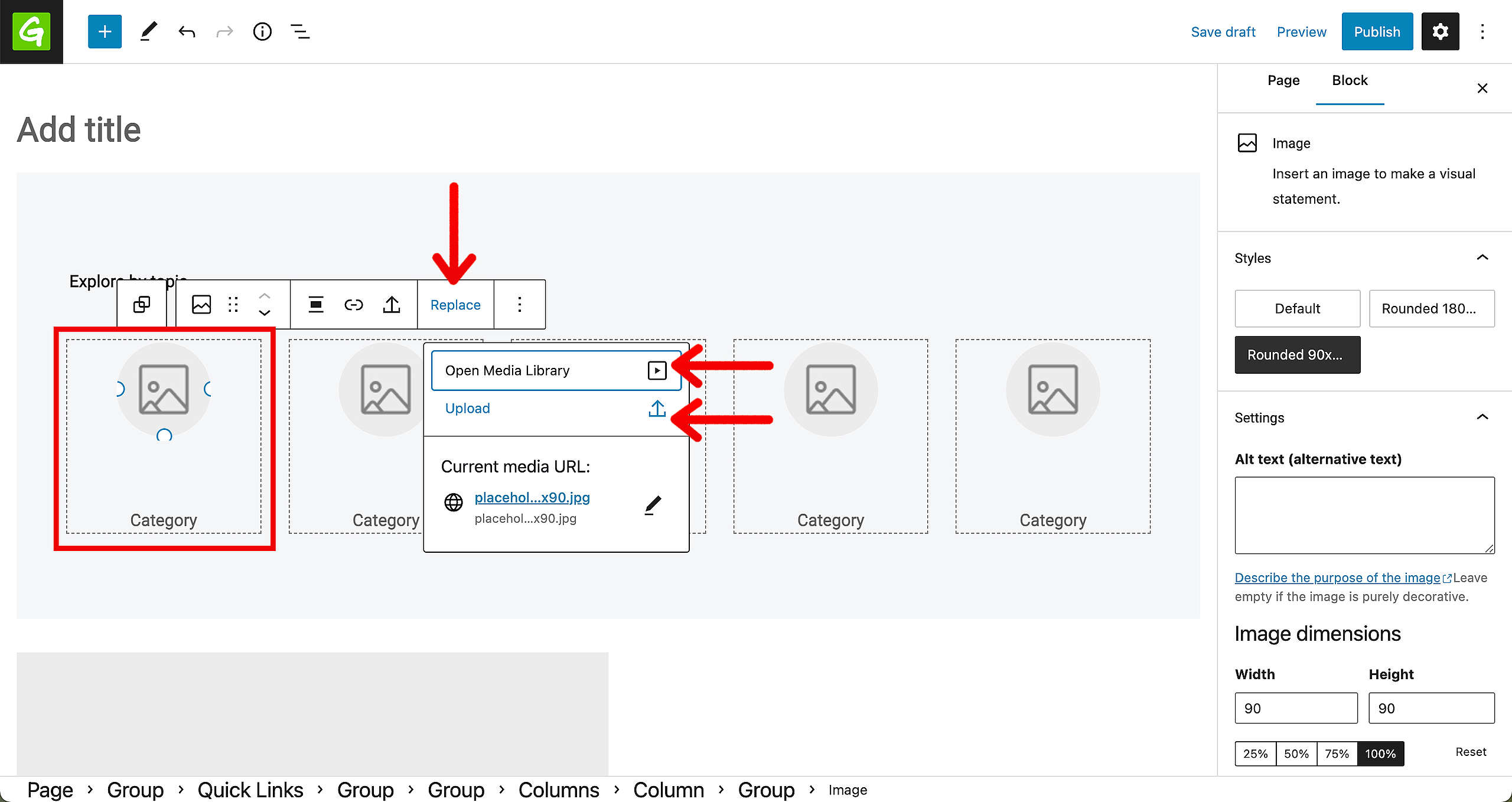Image resolution: width=1512 pixels, height=802 pixels.
Task: Select the Default image style
Action: pyautogui.click(x=1298, y=308)
